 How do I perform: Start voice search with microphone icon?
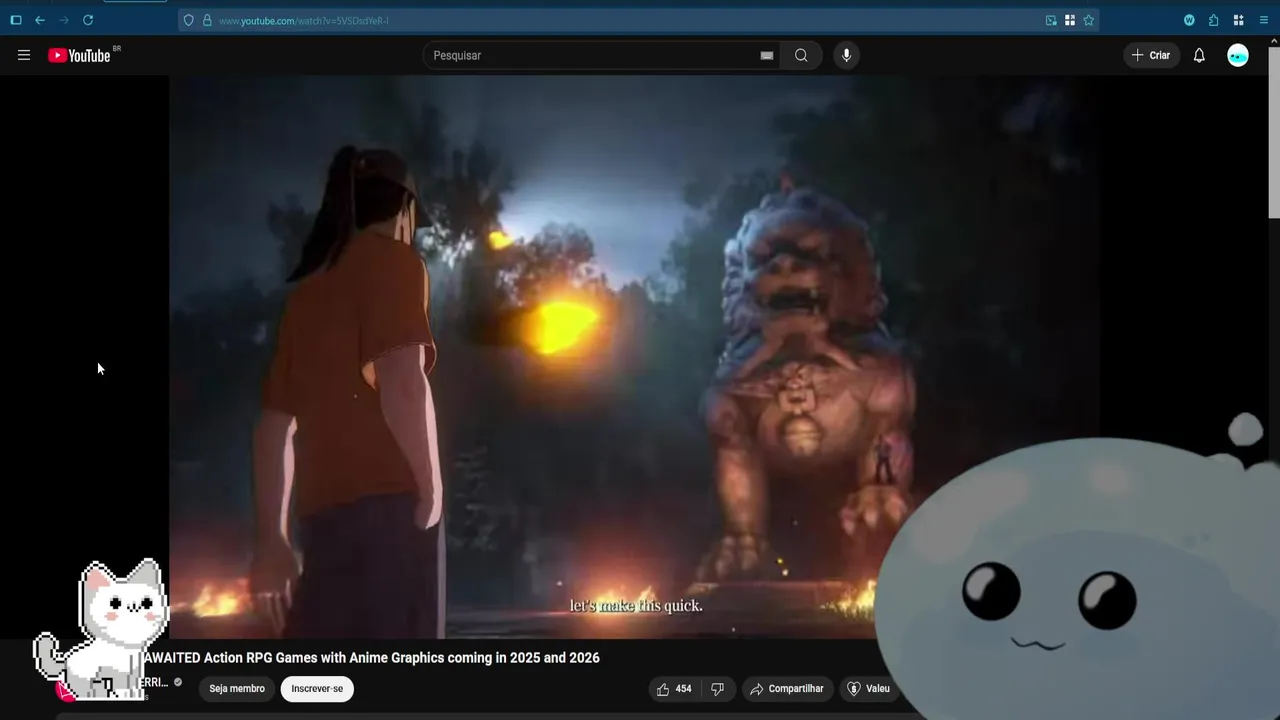[846, 55]
